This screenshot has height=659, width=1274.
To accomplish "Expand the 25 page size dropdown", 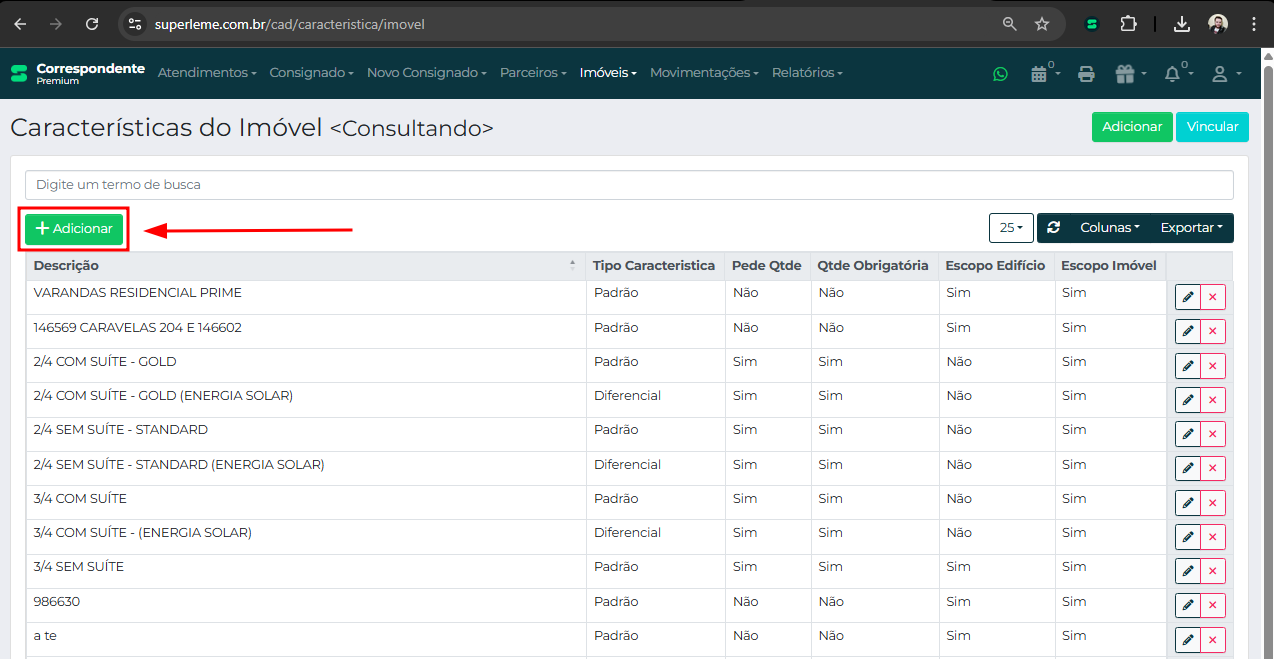I will (x=1010, y=228).
